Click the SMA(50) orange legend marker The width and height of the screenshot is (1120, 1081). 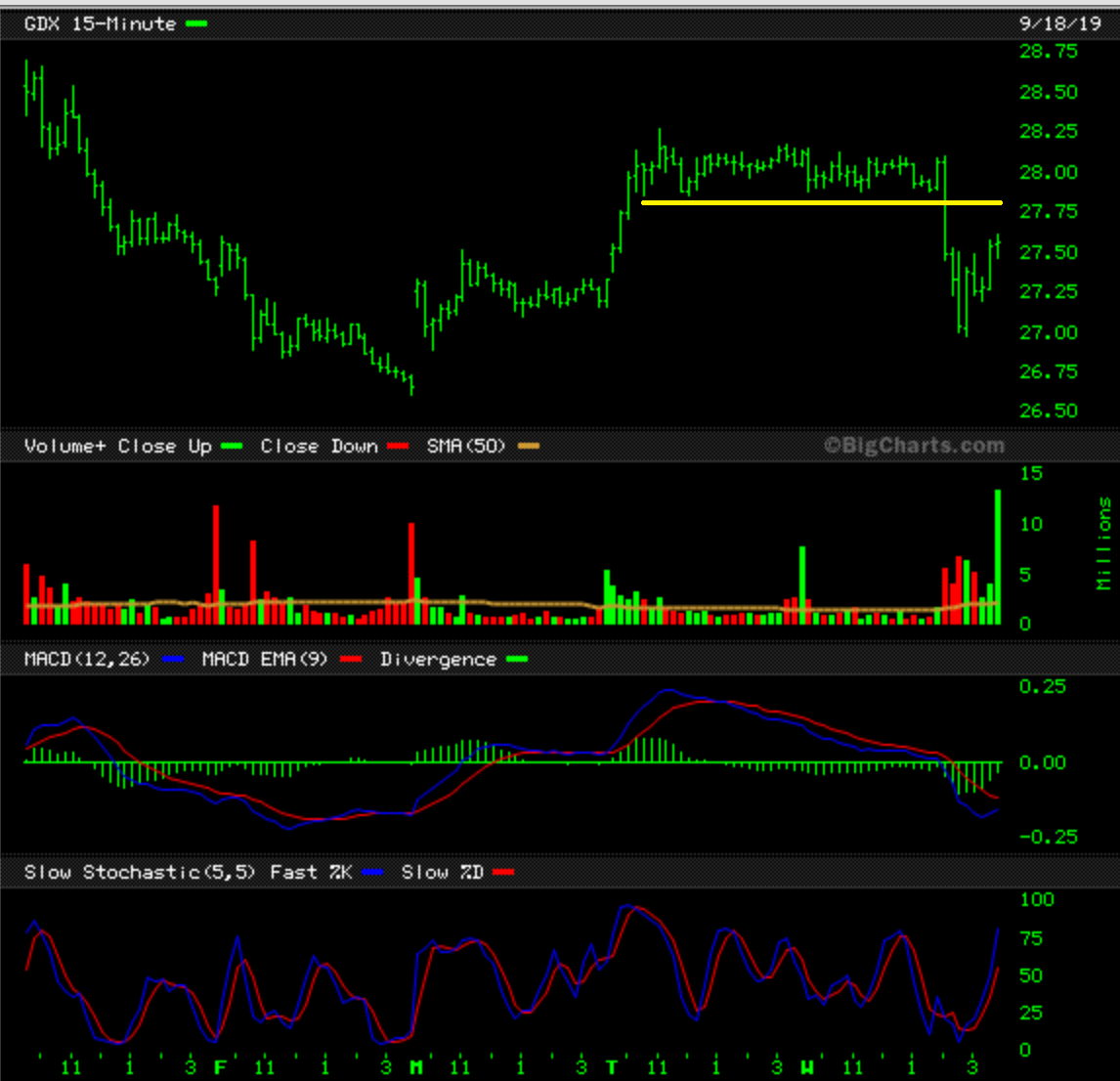coord(528,447)
